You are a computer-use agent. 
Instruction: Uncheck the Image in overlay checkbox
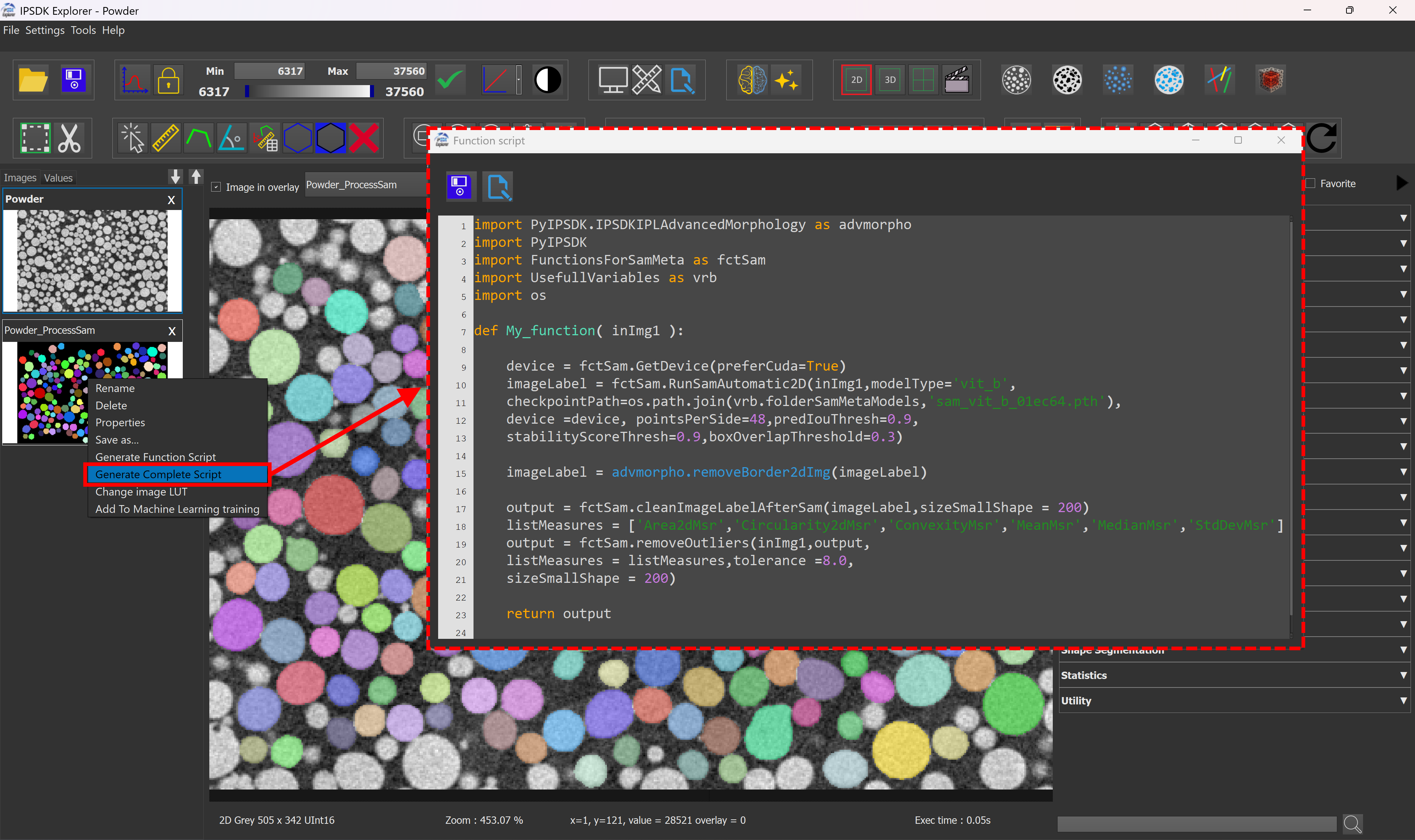(x=216, y=187)
